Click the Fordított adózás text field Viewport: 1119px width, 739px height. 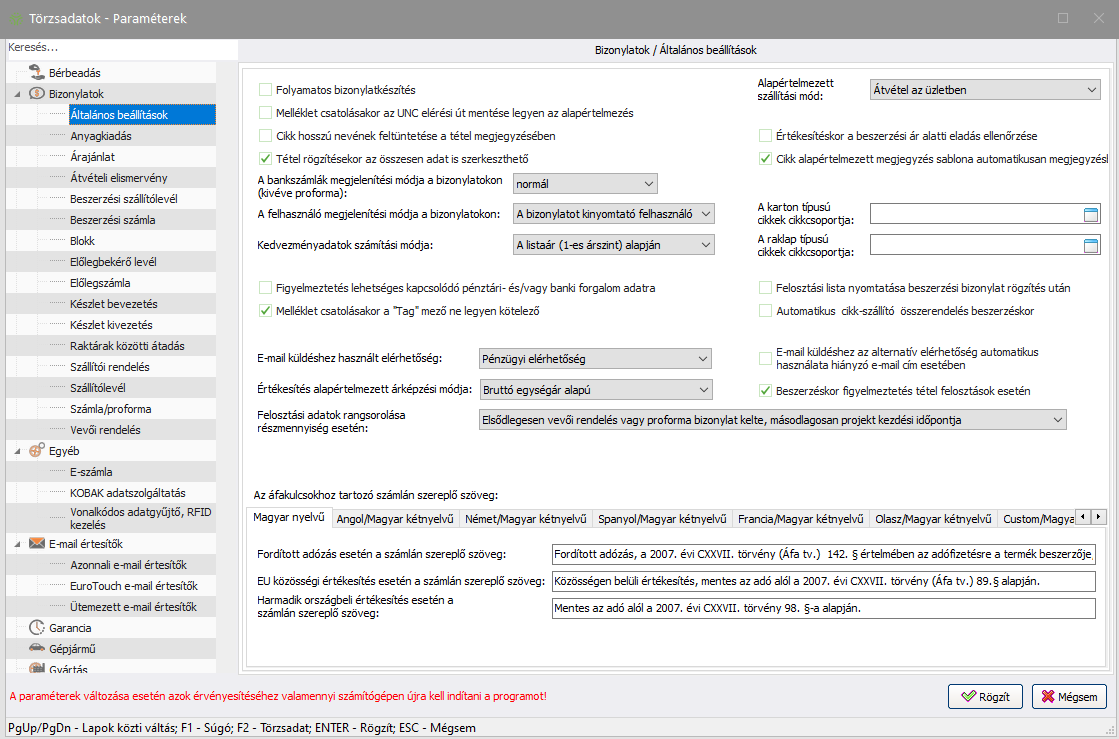pyautogui.click(x=823, y=554)
